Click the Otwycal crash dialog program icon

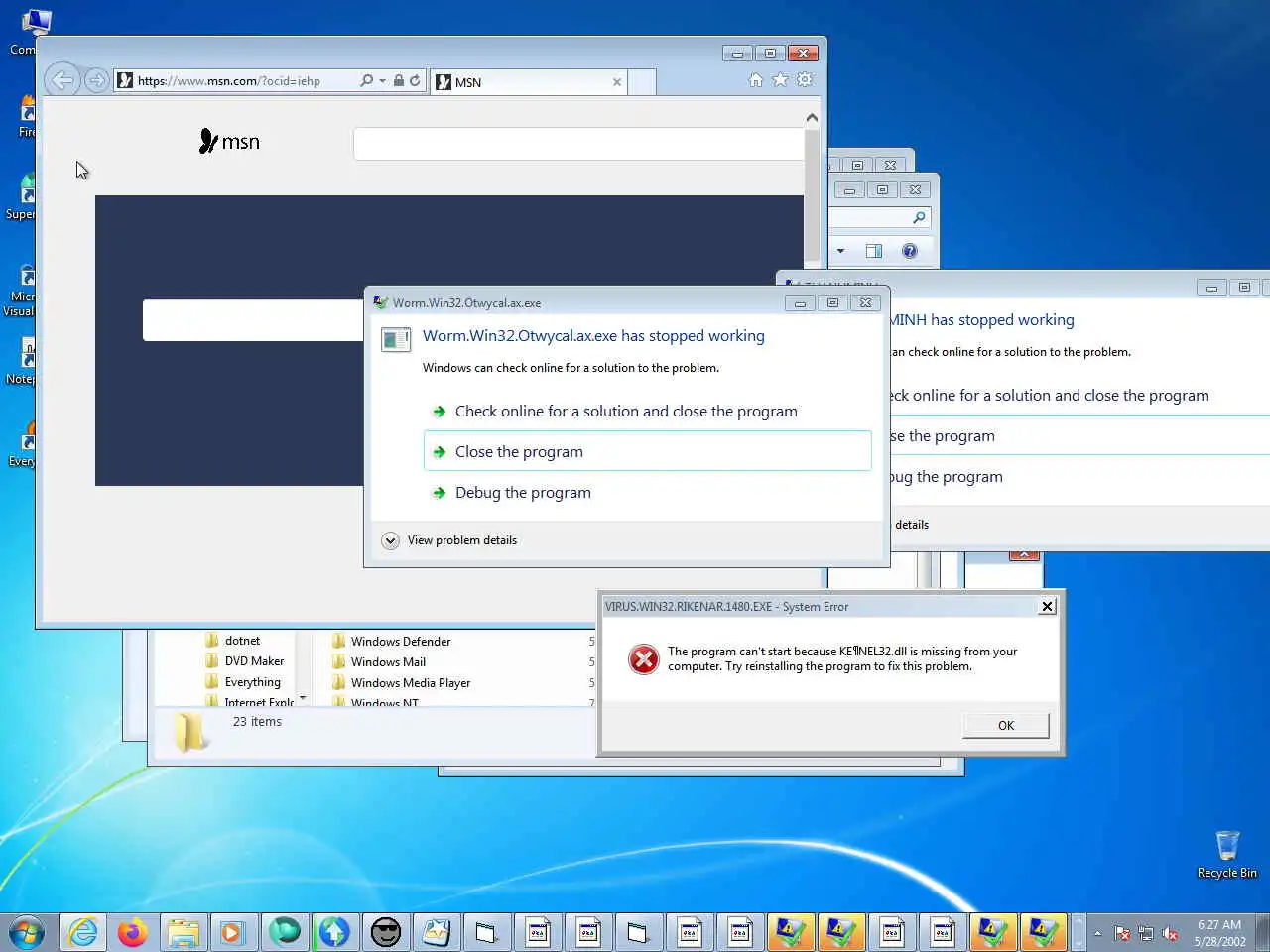coord(396,340)
